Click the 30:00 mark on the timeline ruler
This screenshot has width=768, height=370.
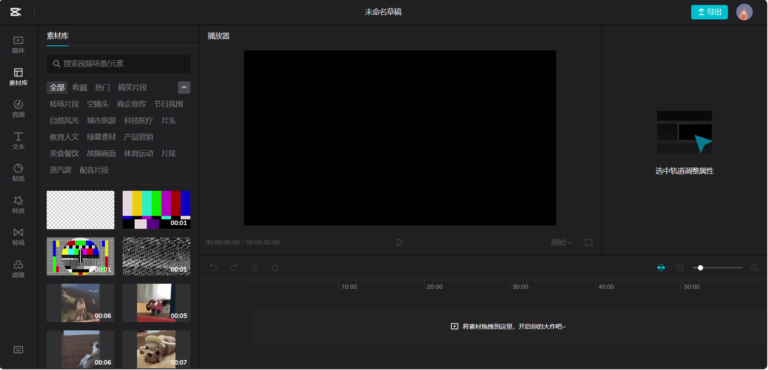[520, 287]
